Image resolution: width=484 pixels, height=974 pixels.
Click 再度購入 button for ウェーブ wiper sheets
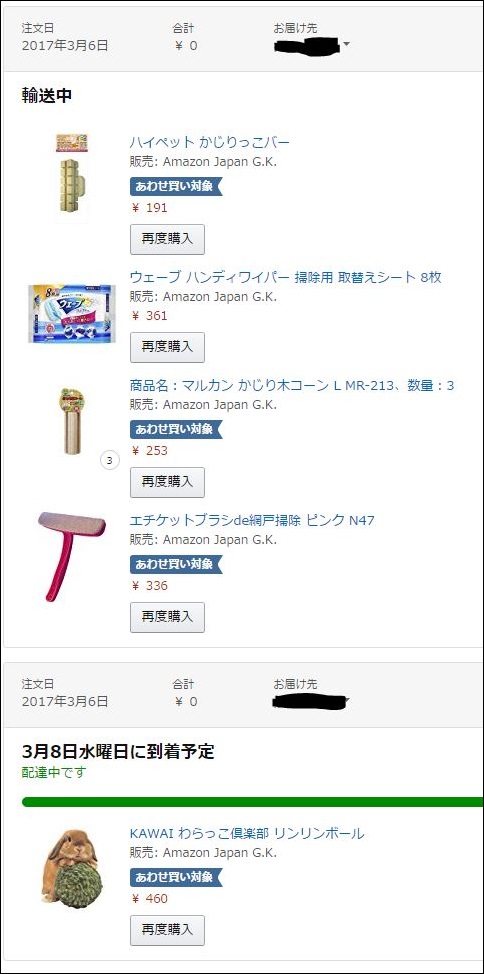(x=167, y=347)
